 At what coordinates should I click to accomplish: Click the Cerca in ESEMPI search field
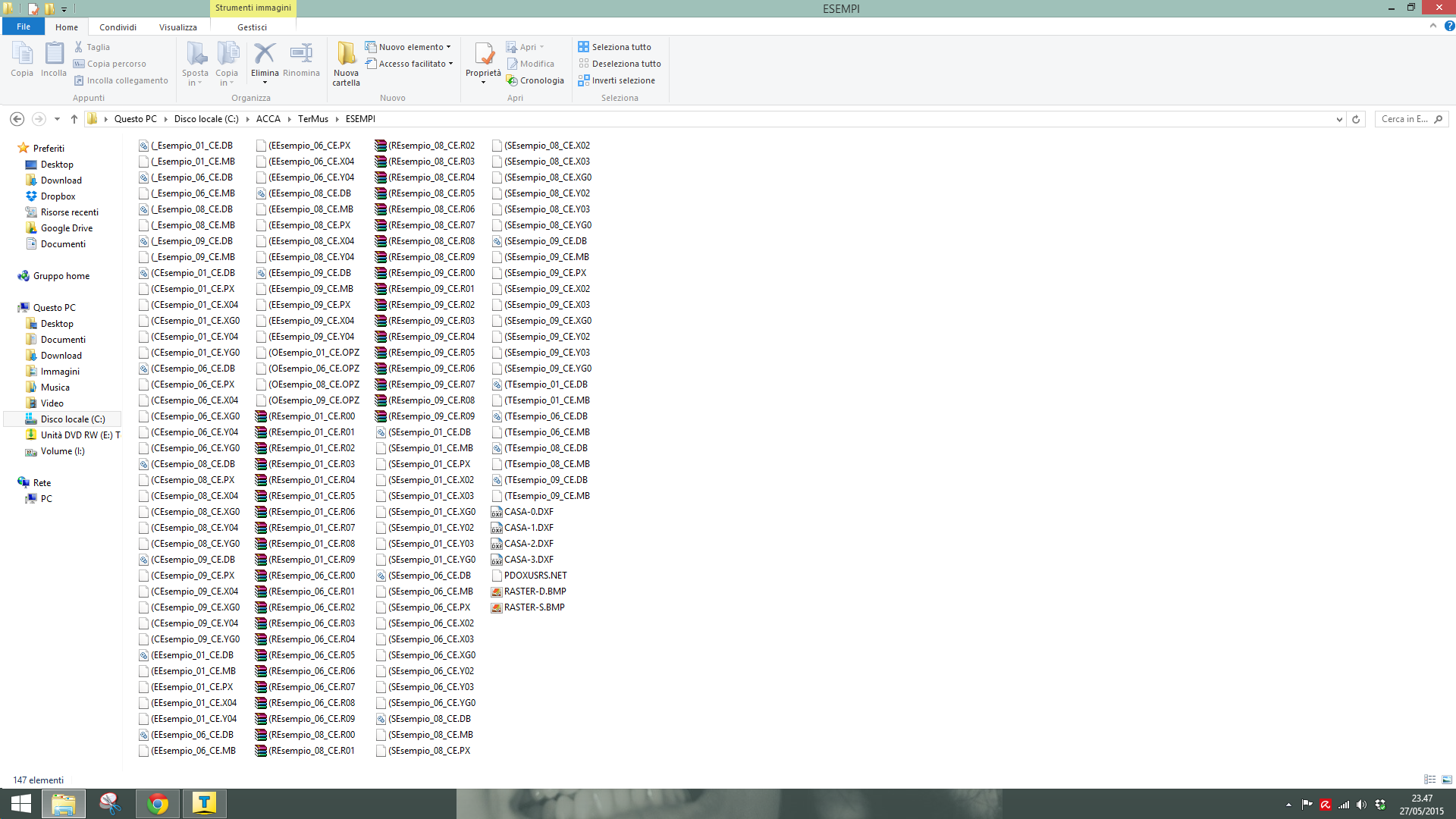[x=1403, y=119]
